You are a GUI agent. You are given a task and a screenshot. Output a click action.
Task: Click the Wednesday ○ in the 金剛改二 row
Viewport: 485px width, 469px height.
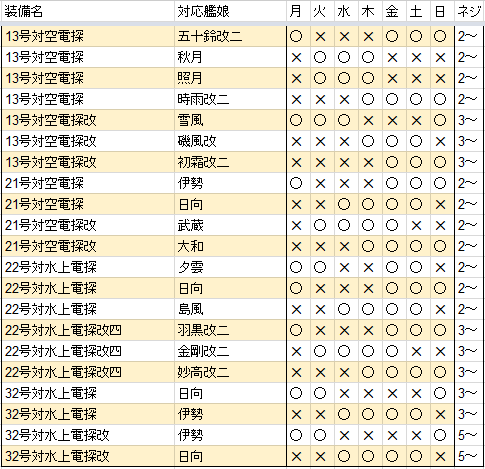pos(344,351)
